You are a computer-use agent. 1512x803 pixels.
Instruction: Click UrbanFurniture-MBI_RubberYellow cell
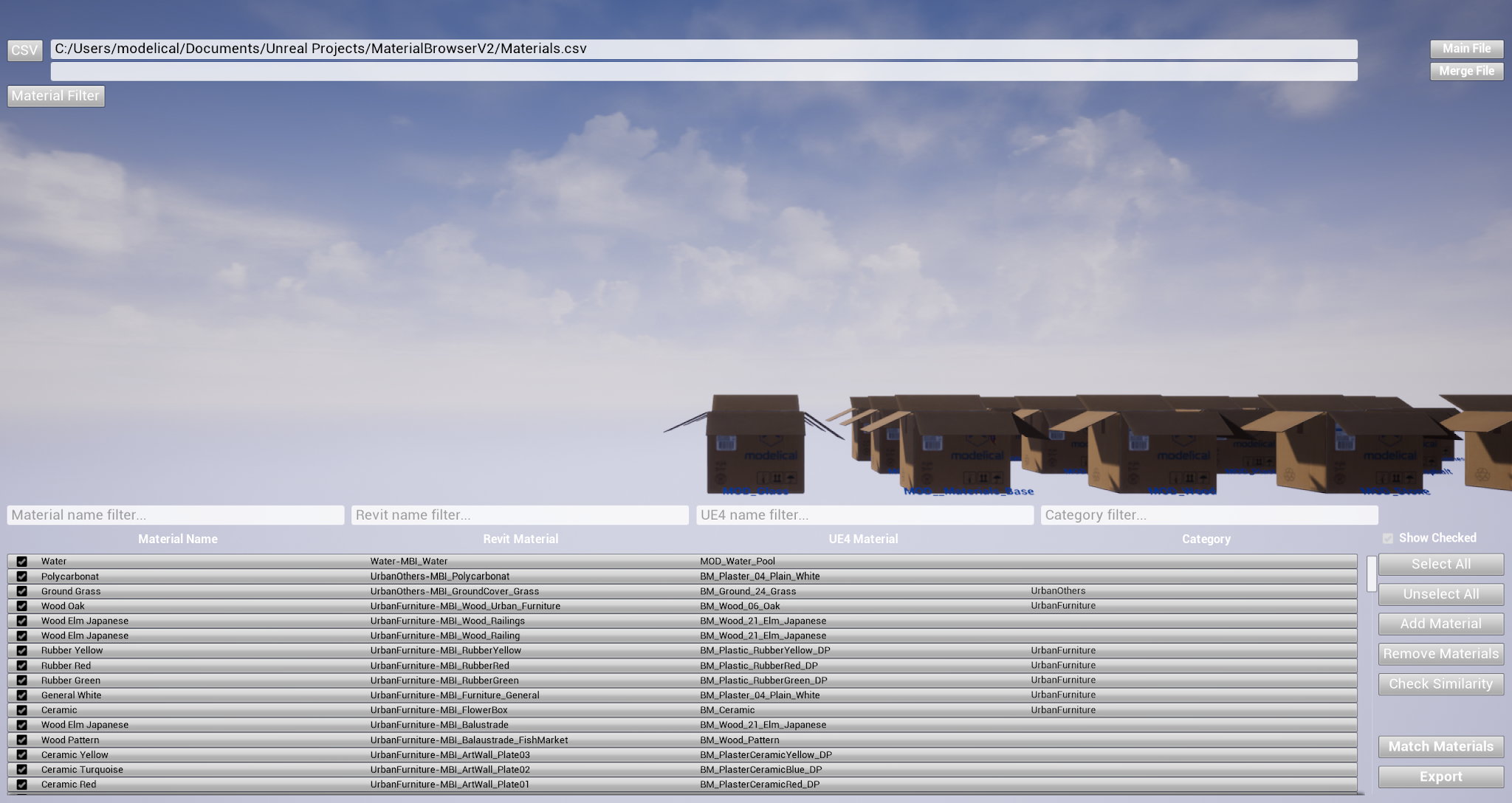446,650
